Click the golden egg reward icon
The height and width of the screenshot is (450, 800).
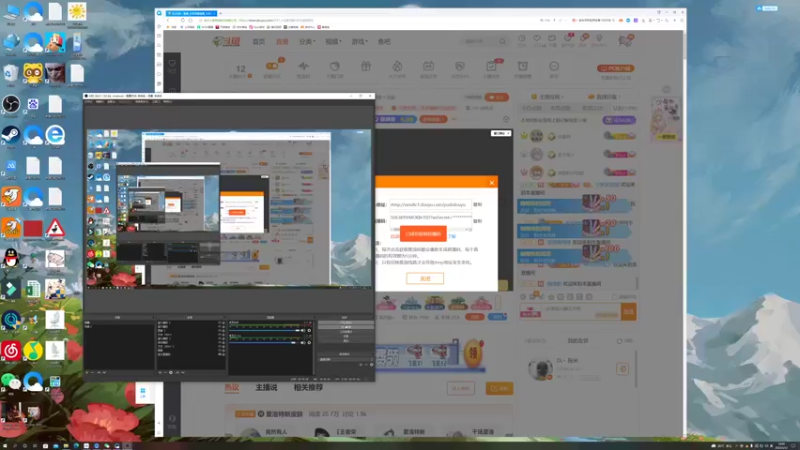pos(473,354)
